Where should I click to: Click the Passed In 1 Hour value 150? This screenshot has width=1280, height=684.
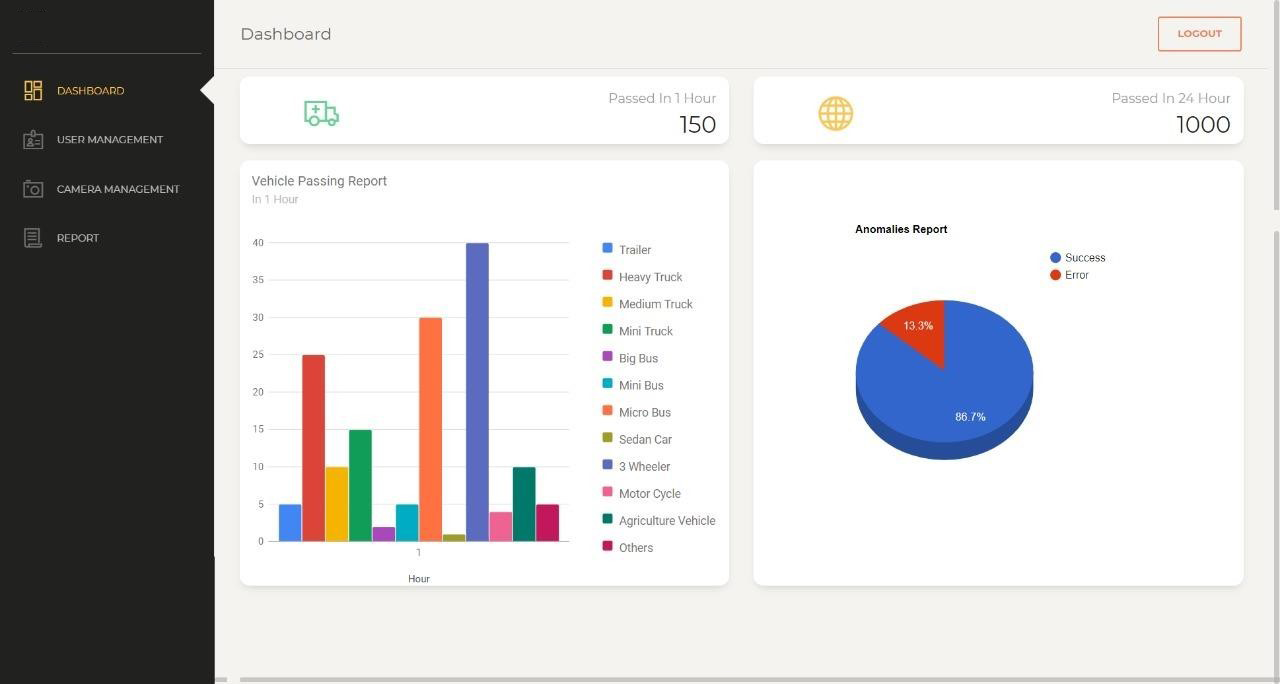698,125
